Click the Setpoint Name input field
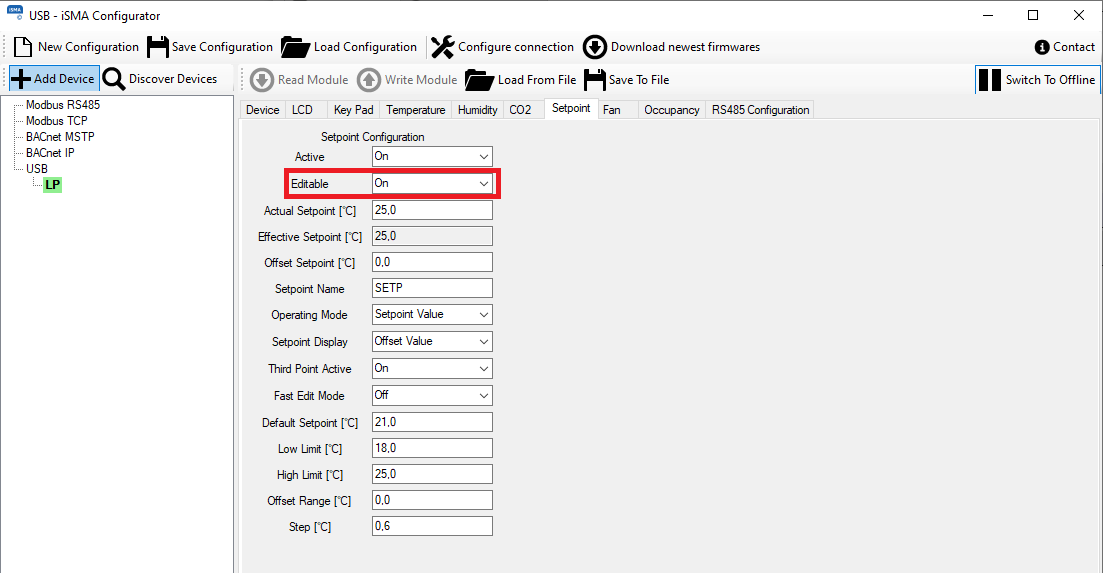Screen dimensions: 1103x573 (x=432, y=288)
